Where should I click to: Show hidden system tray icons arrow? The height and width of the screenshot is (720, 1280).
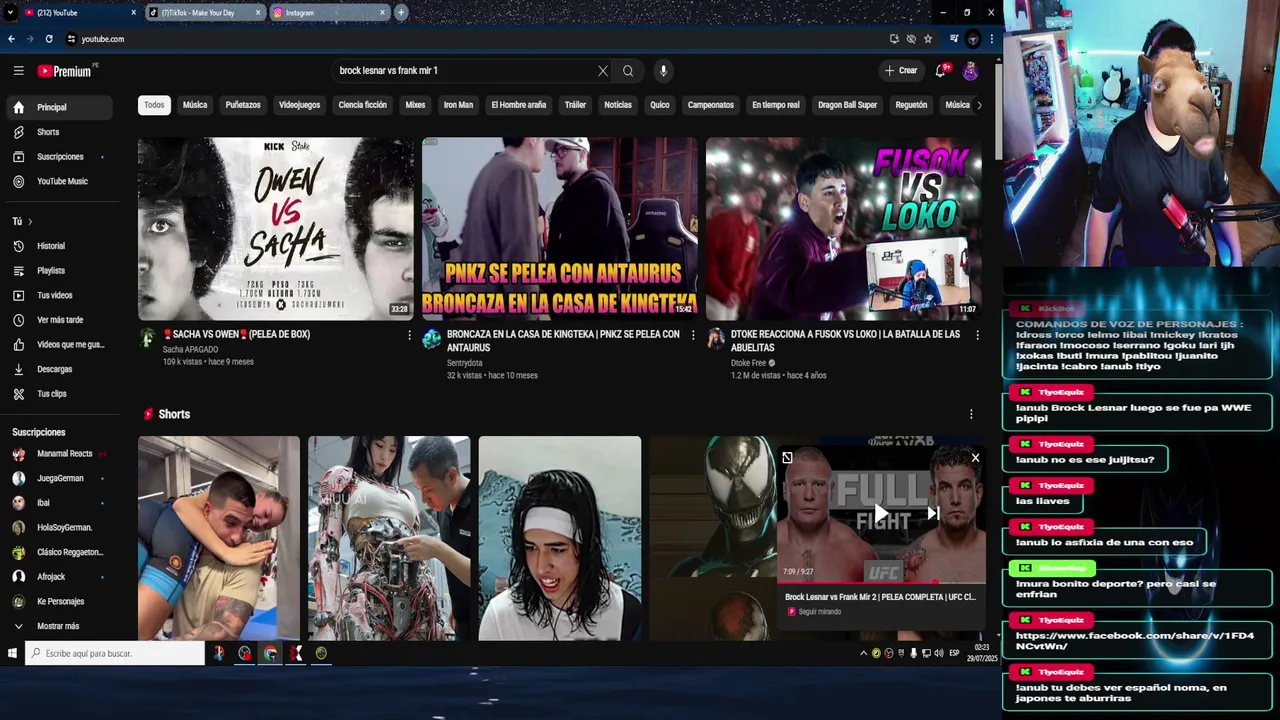(x=863, y=653)
